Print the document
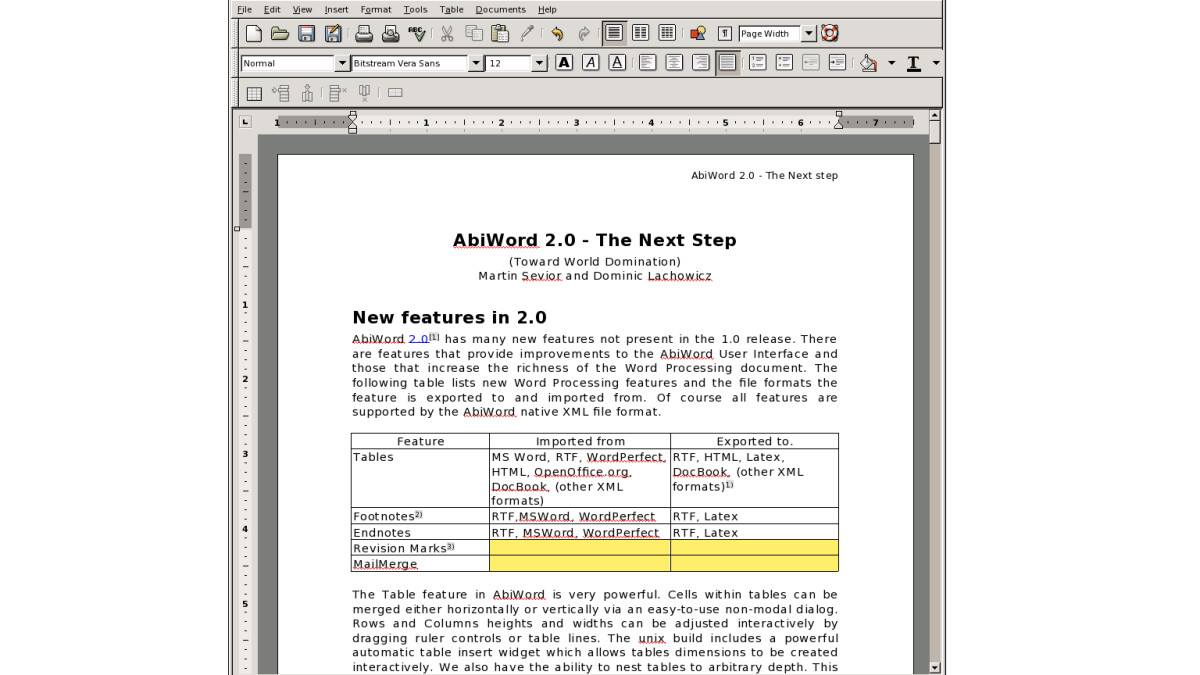This screenshot has height=675, width=1200. coord(364,34)
